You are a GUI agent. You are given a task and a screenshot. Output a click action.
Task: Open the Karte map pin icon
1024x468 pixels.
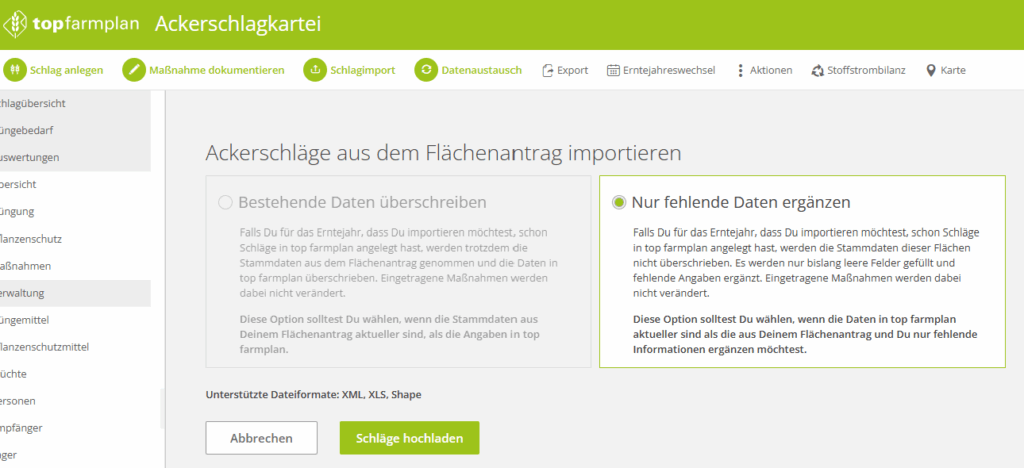pos(930,70)
